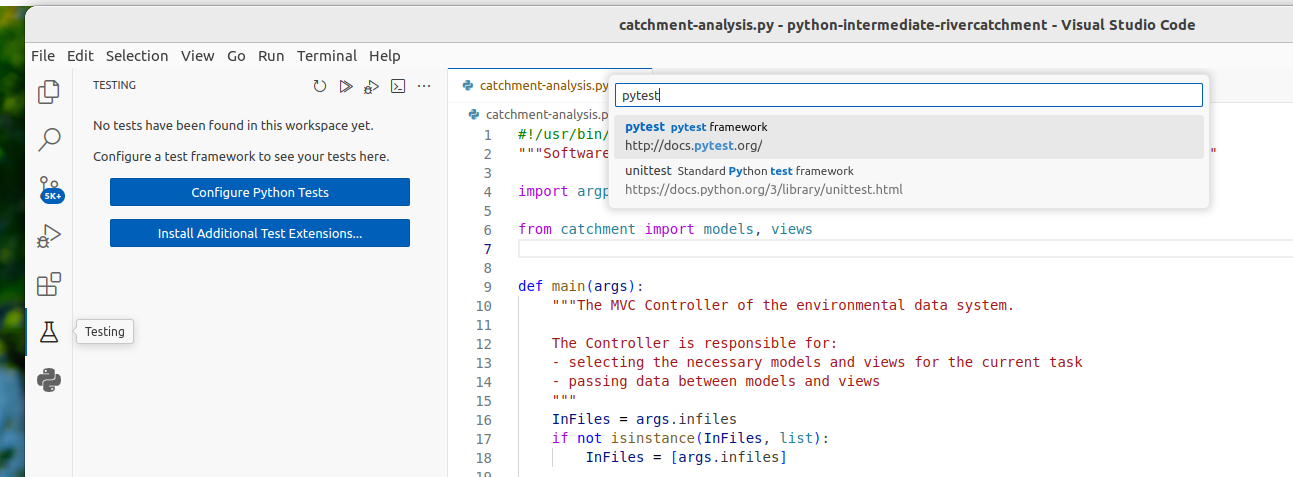Open the Extensions view icon
Image resolution: width=1293 pixels, height=477 pixels.
click(x=49, y=284)
